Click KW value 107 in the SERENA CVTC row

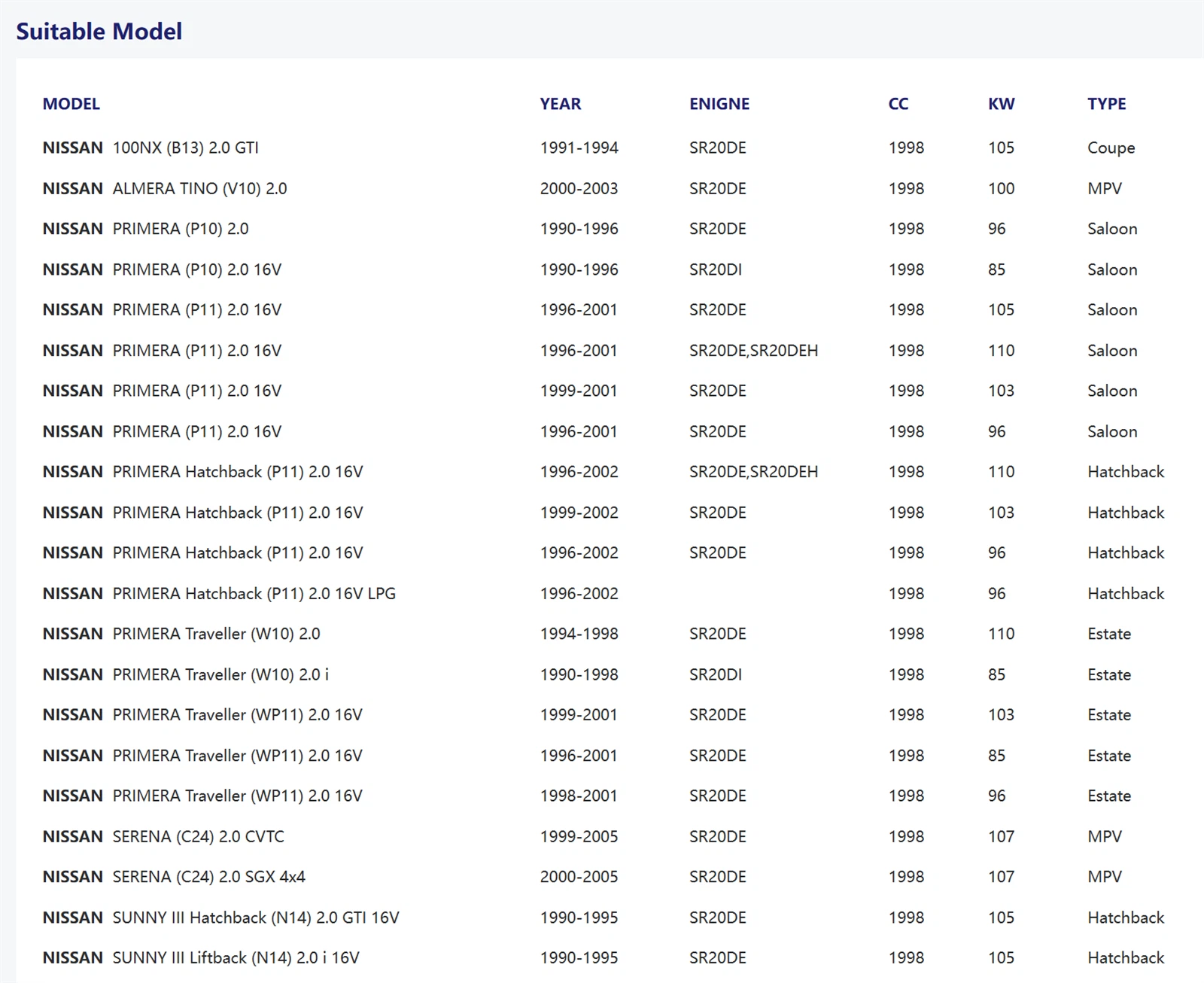click(x=1001, y=836)
